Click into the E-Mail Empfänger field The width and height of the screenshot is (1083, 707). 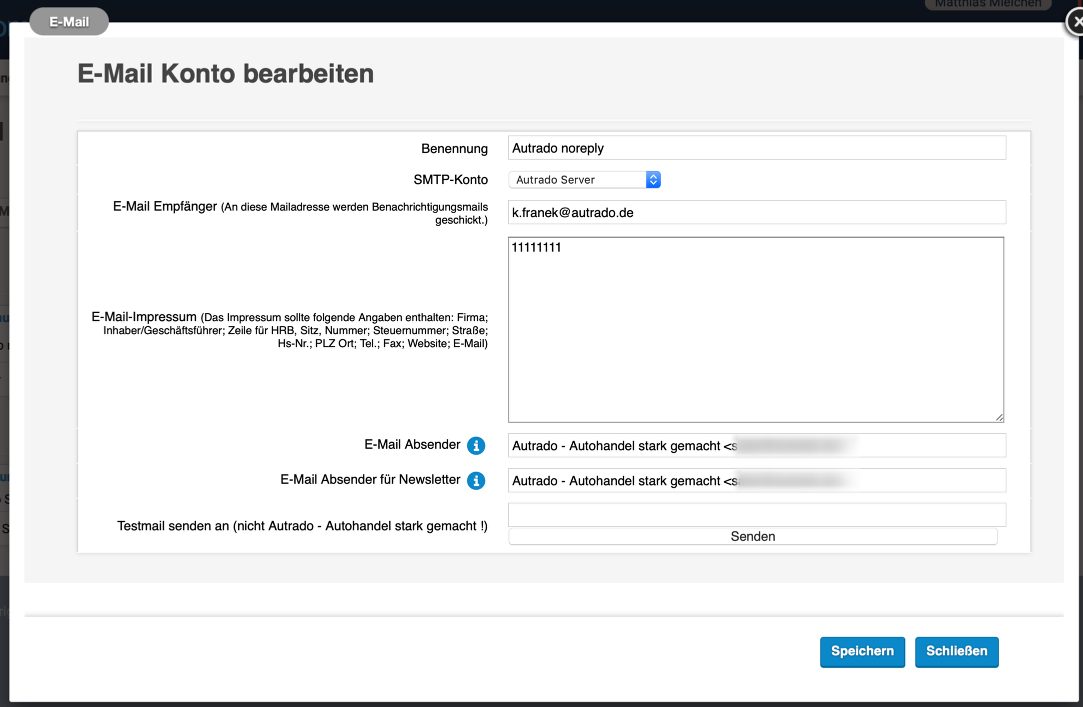coord(756,213)
